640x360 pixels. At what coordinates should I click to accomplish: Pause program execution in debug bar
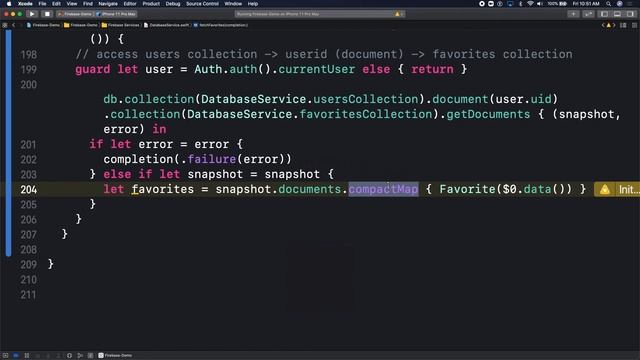point(27,356)
